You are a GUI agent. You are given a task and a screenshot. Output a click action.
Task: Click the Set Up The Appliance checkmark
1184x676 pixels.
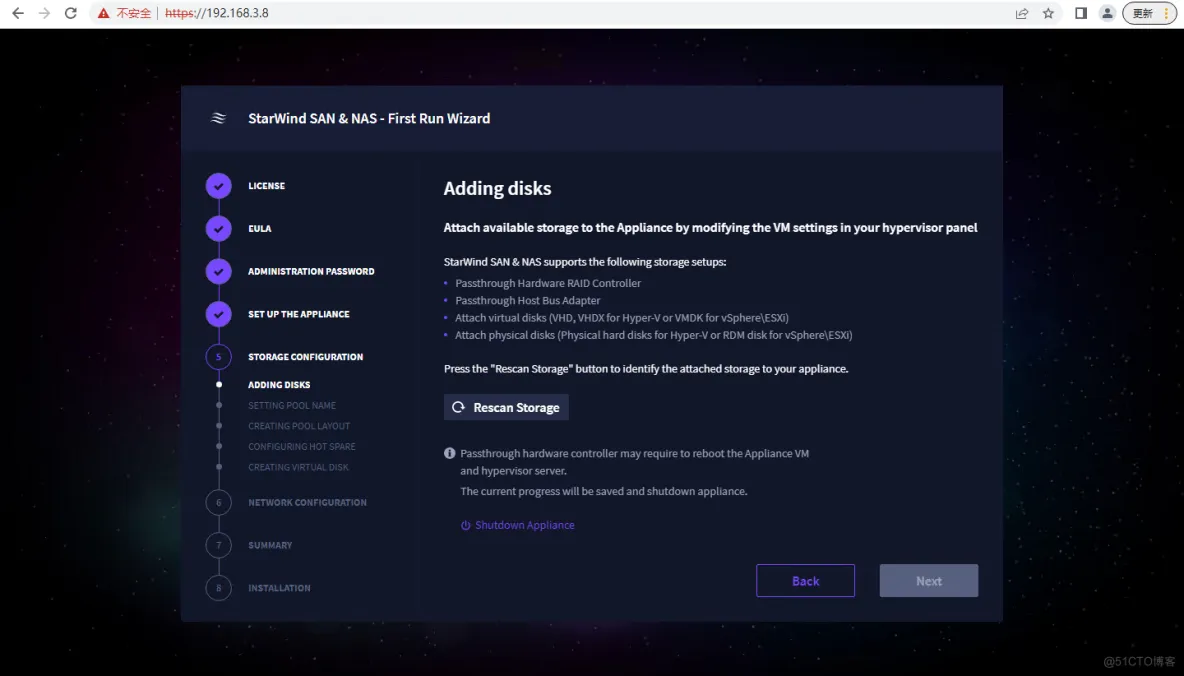[218, 314]
